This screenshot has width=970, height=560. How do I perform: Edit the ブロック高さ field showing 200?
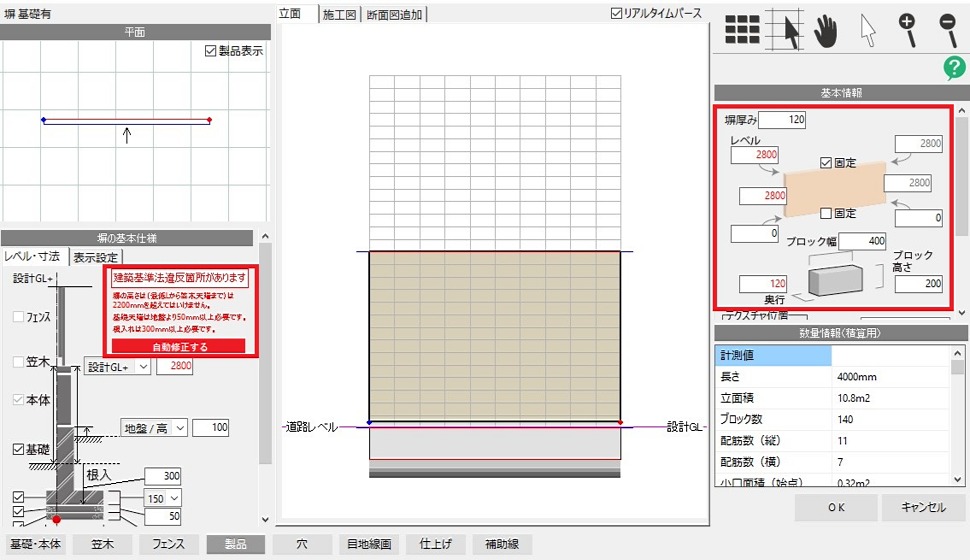(x=919, y=284)
